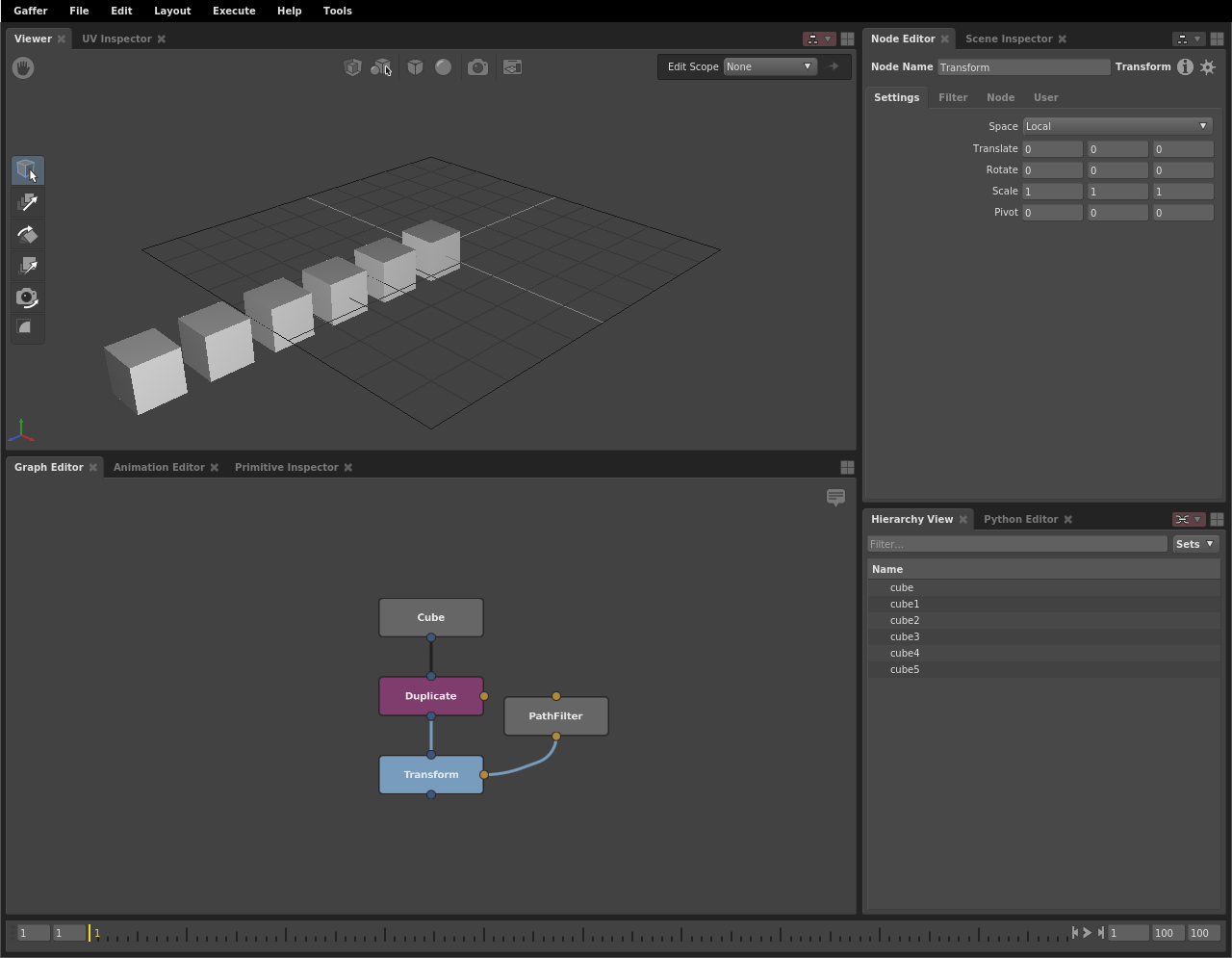Toggle the shading sphere icon in the Viewer
Viewport: 1232px width, 958px height.
(x=443, y=67)
